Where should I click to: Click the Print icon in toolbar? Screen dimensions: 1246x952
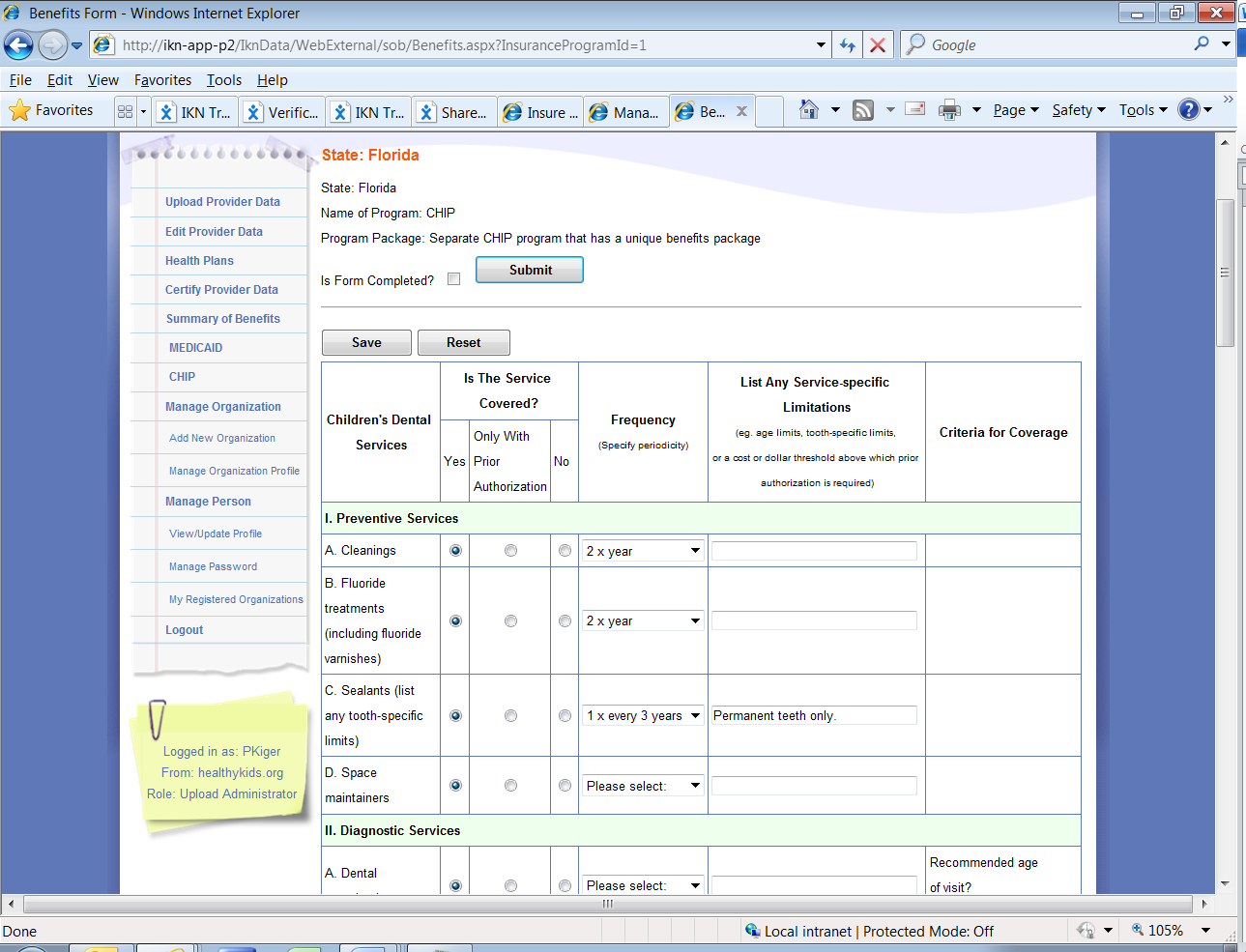[x=949, y=110]
